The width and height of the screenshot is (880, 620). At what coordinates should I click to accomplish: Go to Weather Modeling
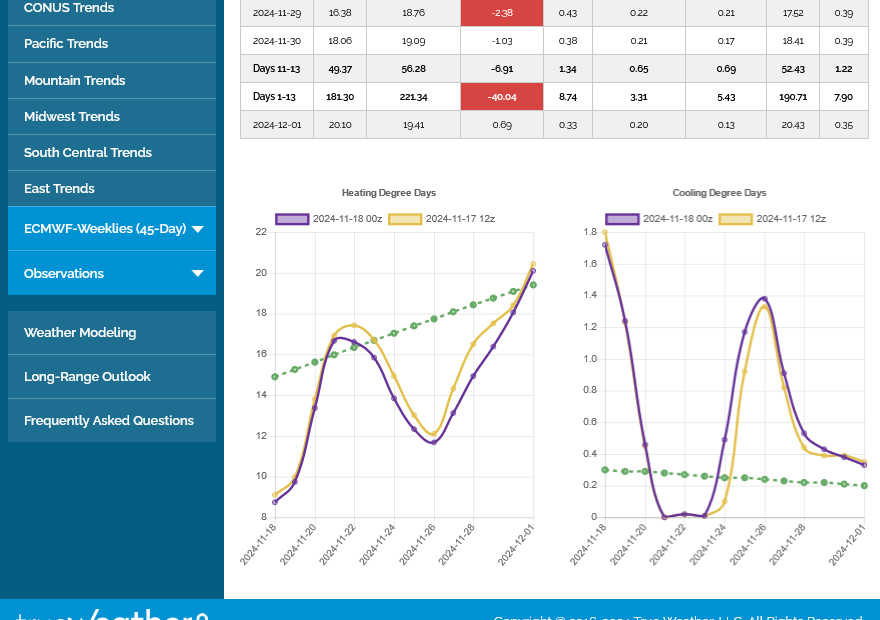coord(112,333)
